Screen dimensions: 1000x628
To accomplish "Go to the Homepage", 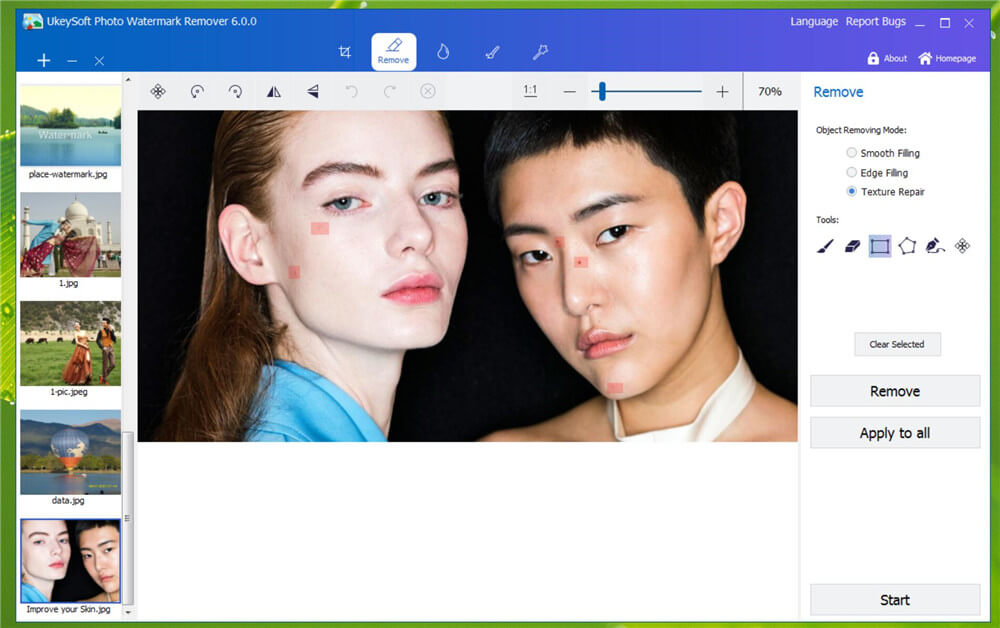I will click(x=946, y=58).
